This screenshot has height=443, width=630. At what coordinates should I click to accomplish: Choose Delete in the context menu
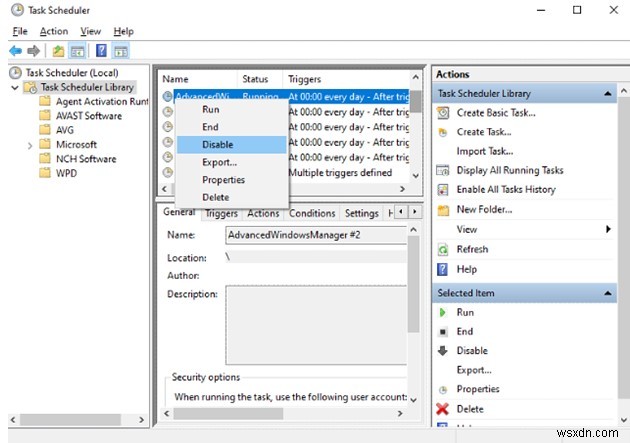231,197
